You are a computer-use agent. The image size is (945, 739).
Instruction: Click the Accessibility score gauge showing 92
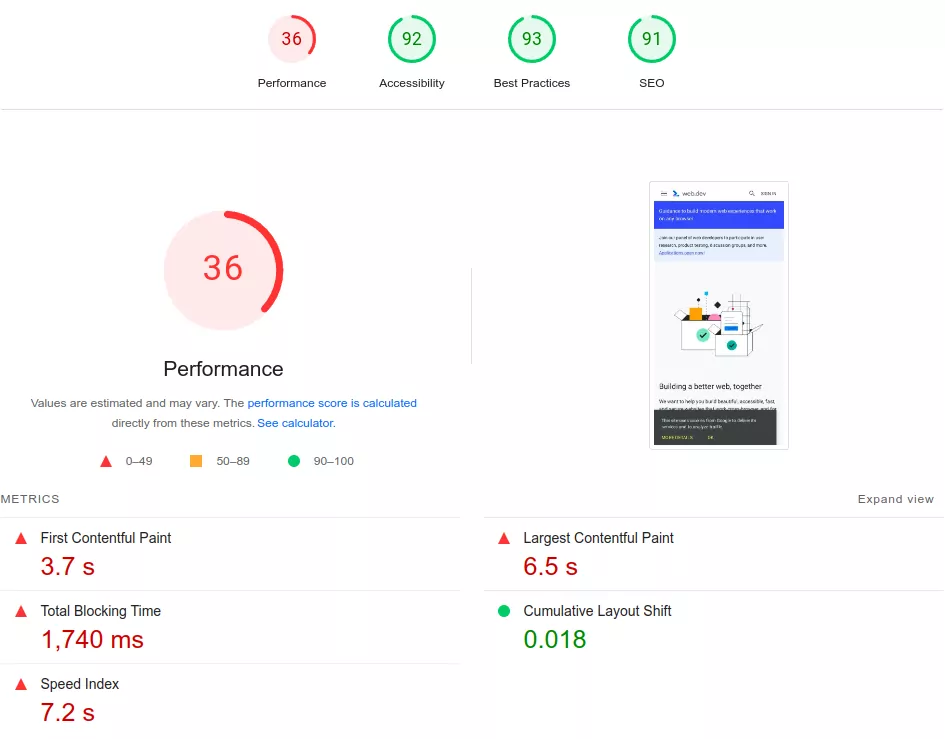(x=412, y=39)
